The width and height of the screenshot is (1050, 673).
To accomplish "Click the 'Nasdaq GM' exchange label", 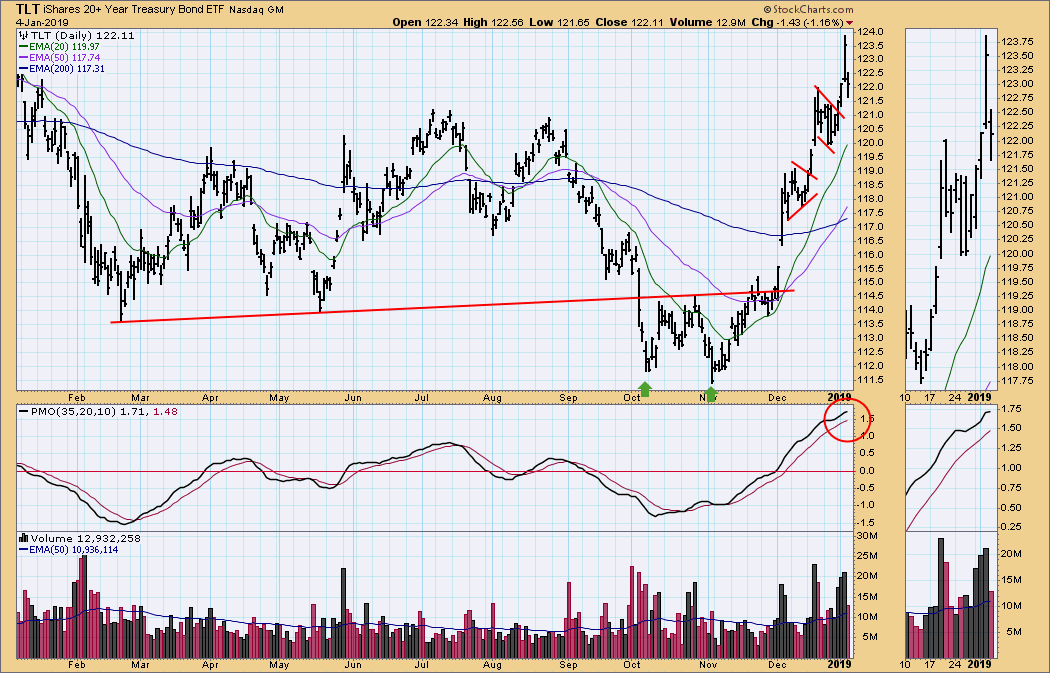I will click(256, 10).
